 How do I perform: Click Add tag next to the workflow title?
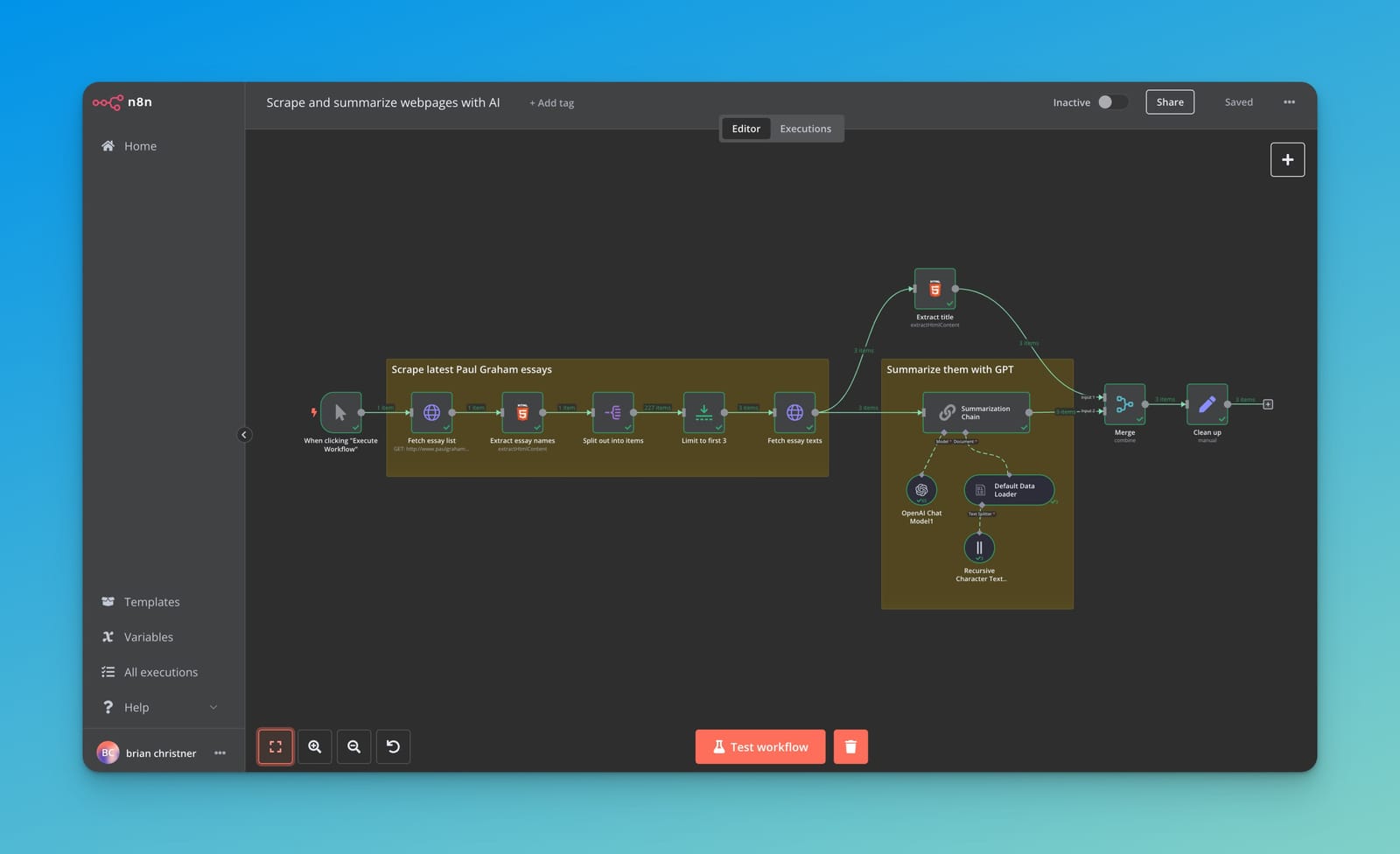point(551,102)
